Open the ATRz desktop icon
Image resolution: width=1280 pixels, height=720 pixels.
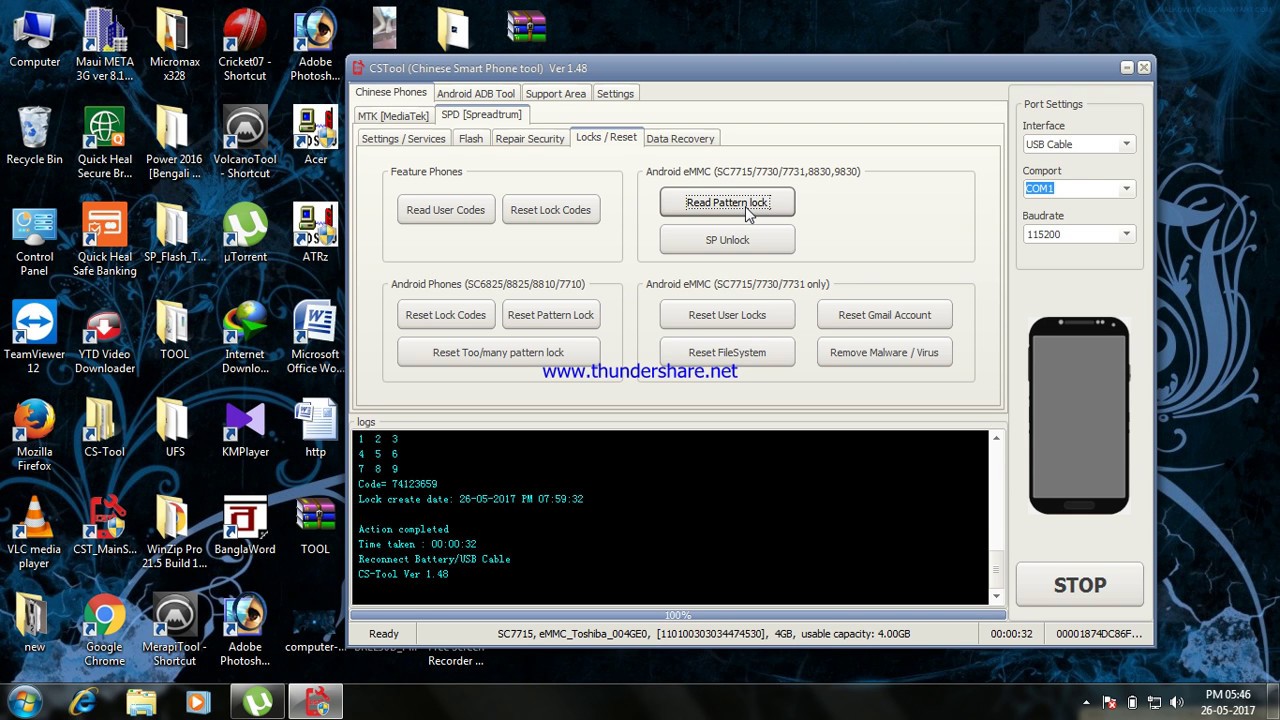(315, 235)
